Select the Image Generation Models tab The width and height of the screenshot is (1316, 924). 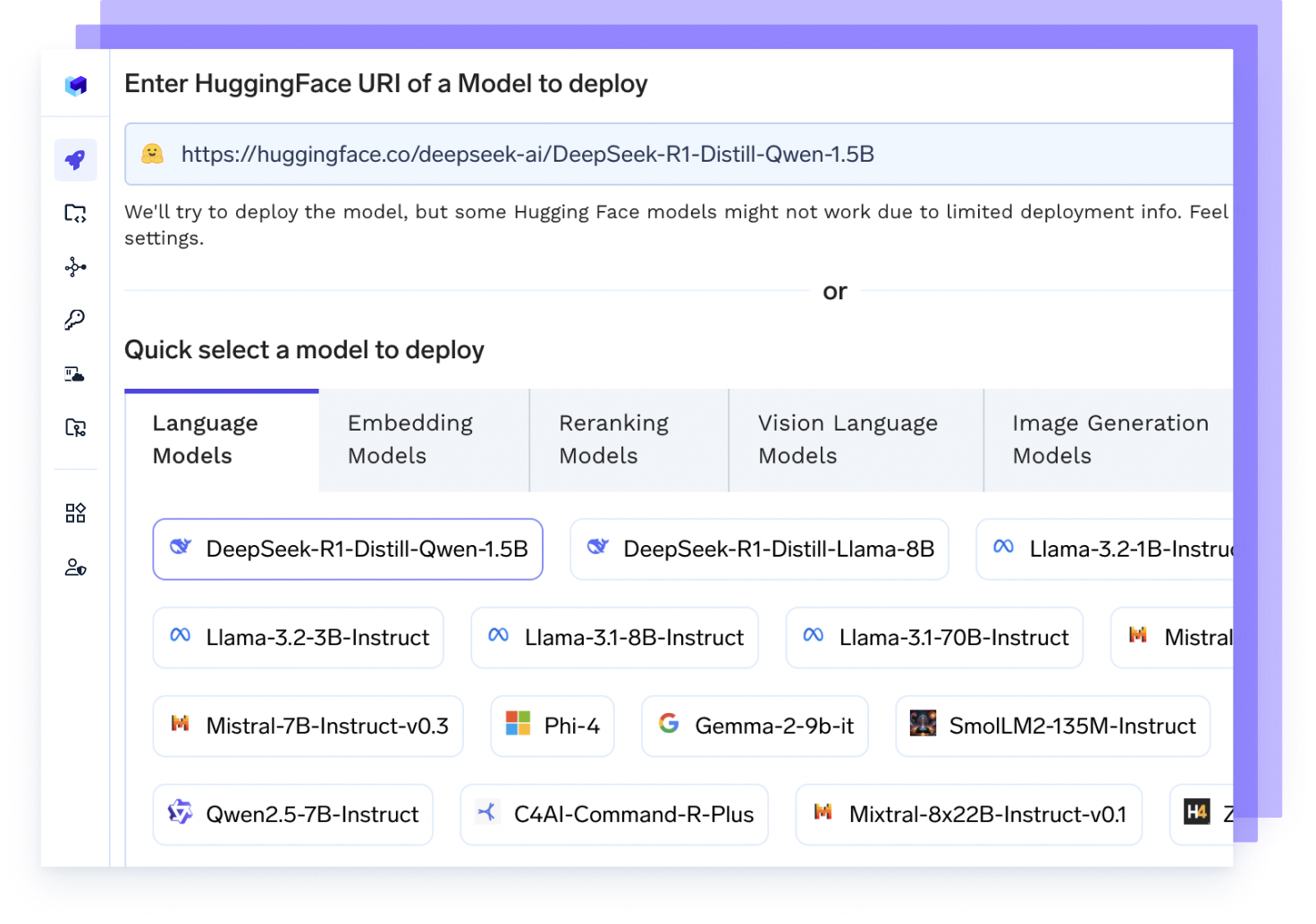click(1109, 440)
